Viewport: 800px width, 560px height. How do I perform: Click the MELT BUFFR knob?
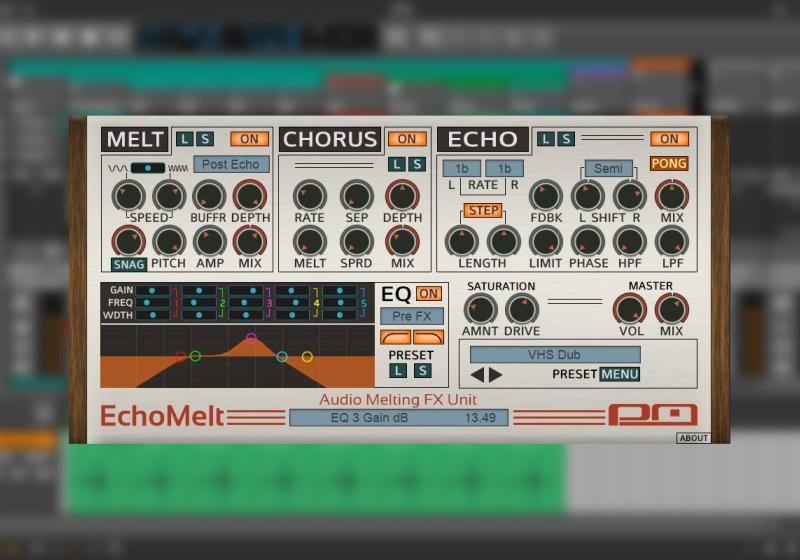coord(209,196)
